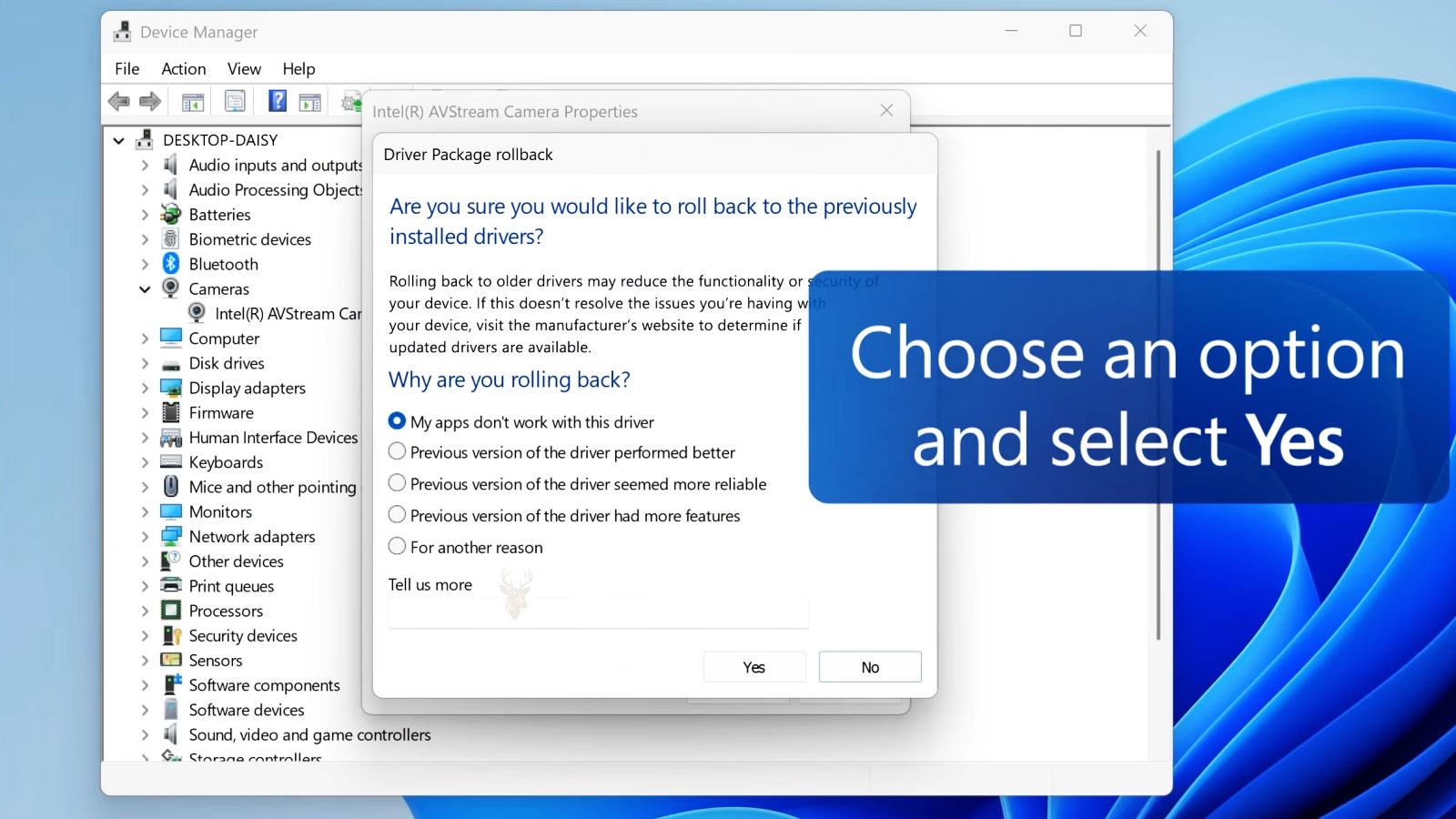
Task: Click the Other devices icon
Action: coord(170,561)
